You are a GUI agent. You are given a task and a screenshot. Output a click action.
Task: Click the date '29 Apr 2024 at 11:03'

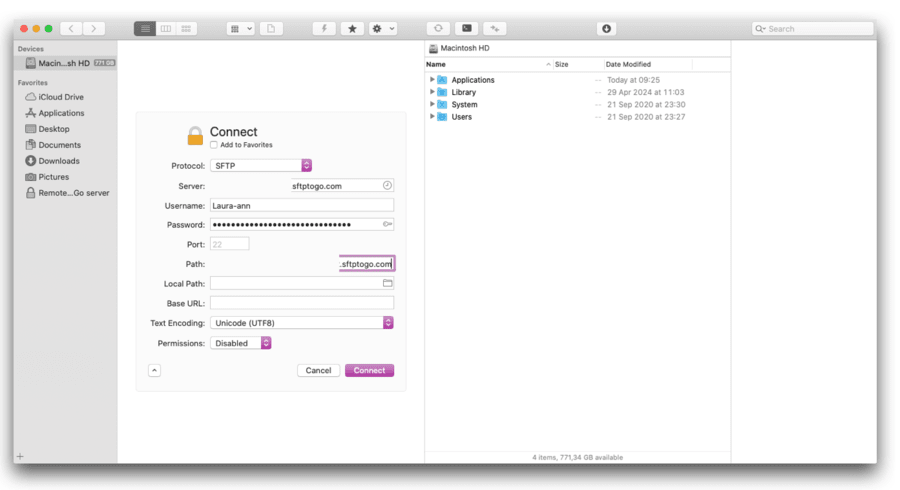tap(645, 92)
